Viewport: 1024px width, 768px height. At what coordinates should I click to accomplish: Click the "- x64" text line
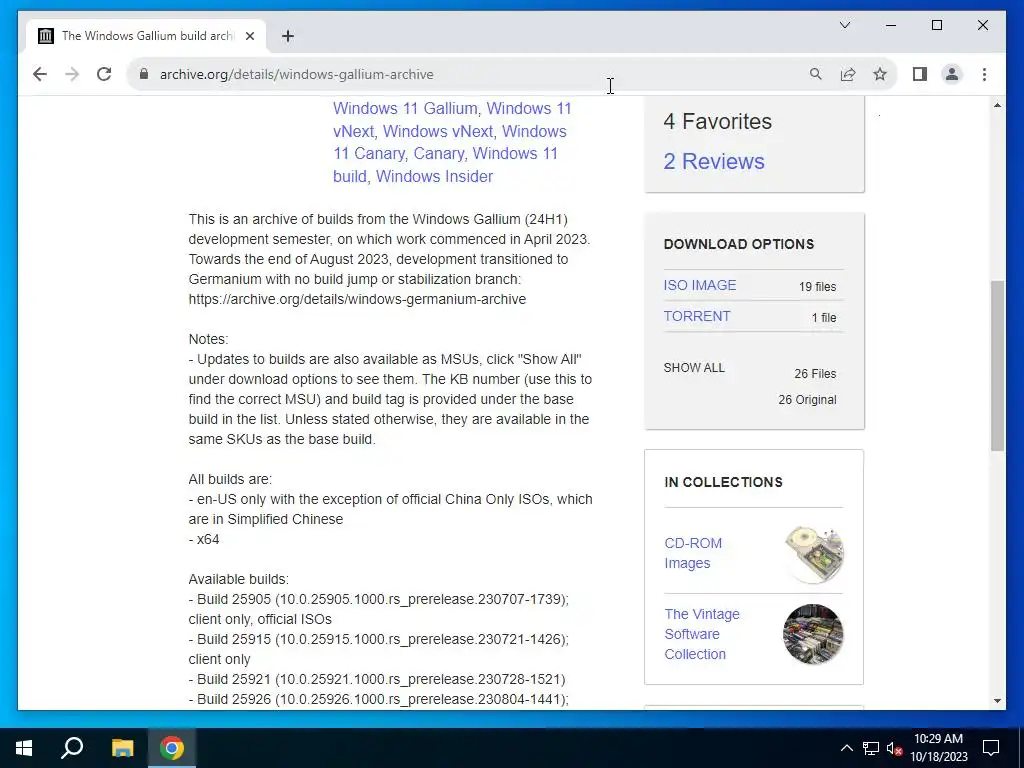click(204, 539)
